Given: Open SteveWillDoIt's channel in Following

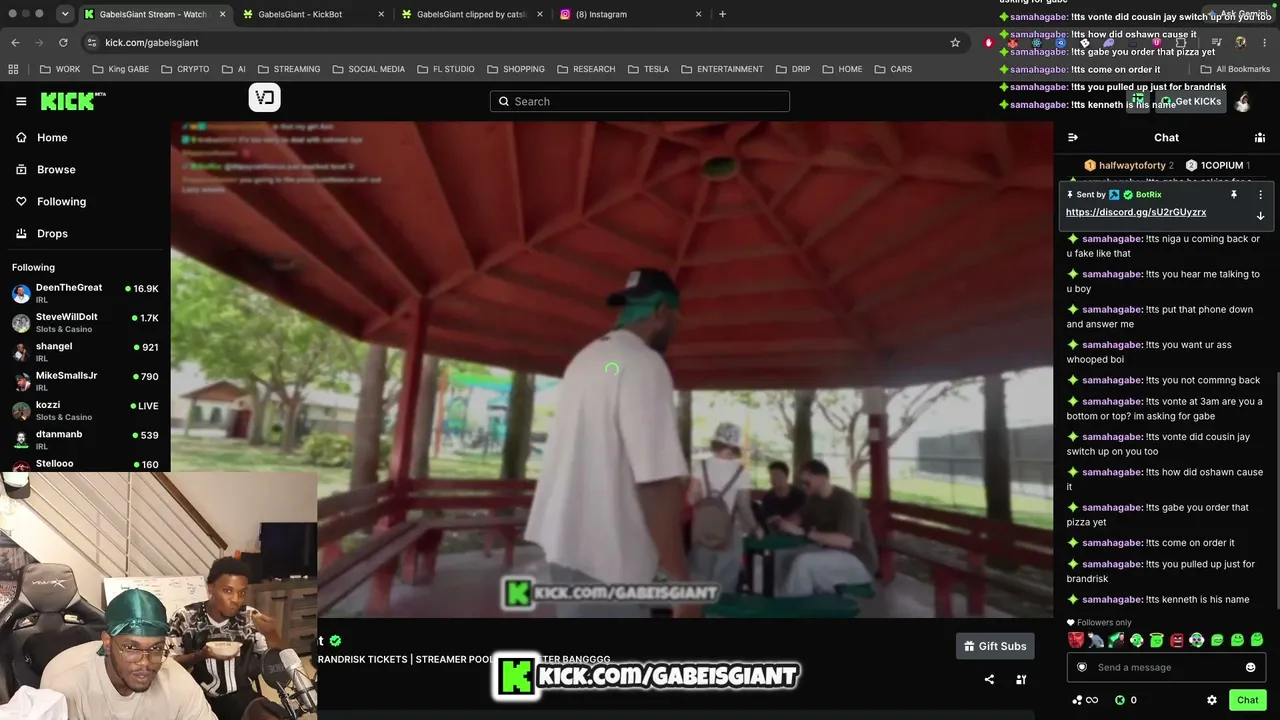Looking at the screenshot, I should click(x=85, y=323).
